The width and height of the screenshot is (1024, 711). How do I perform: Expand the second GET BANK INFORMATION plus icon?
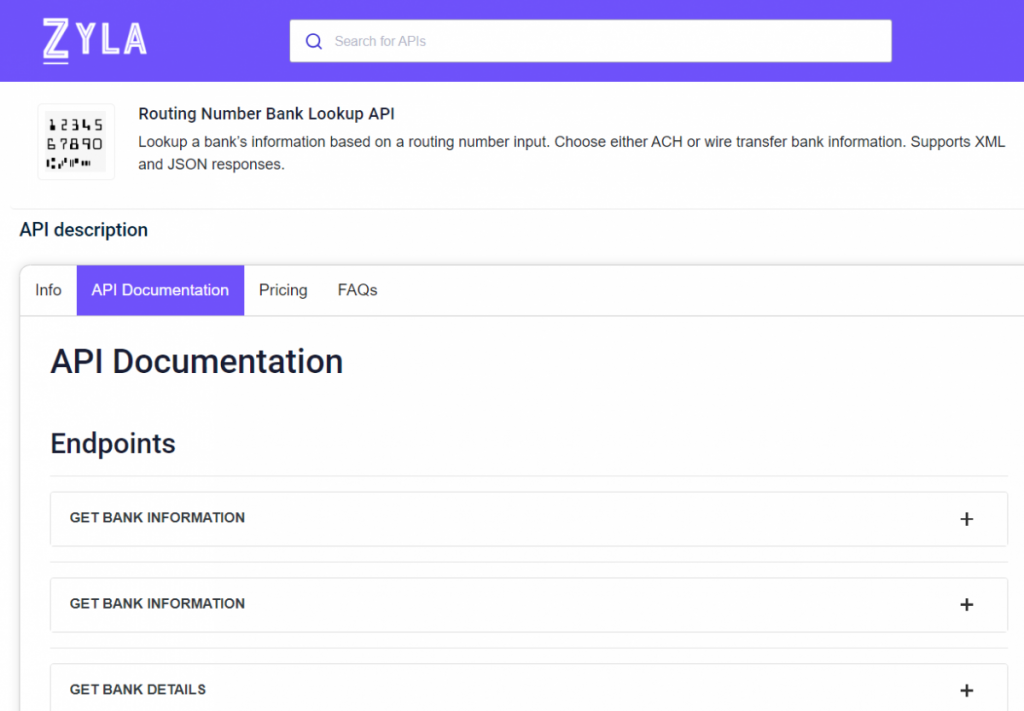click(x=966, y=605)
